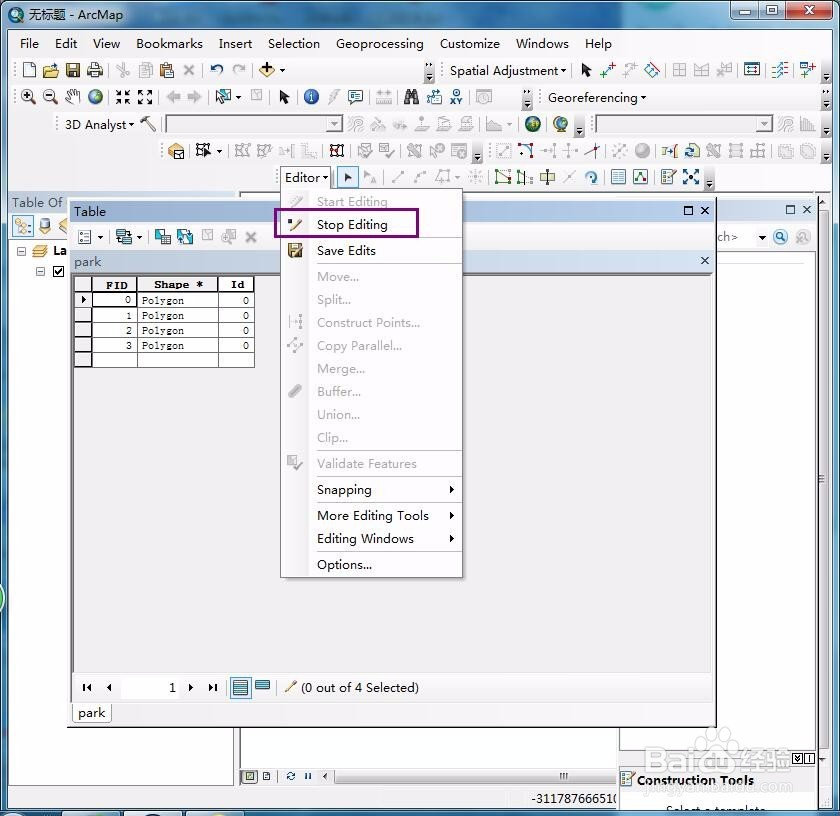Image resolution: width=840 pixels, height=816 pixels.
Task: Switch to Show selected records view
Action: 262,686
